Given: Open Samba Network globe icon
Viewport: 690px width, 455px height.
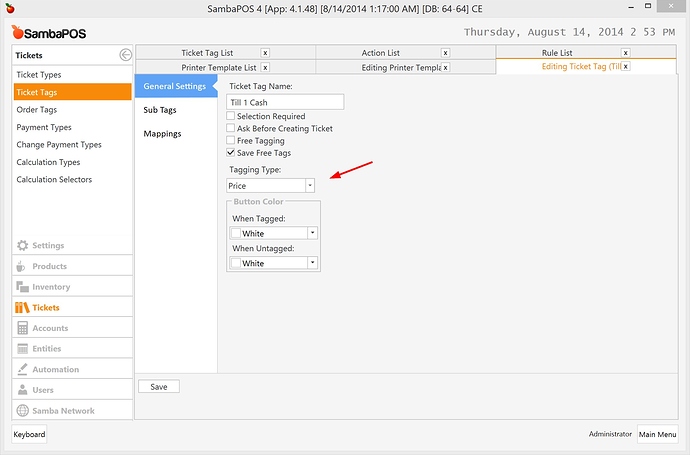Looking at the screenshot, I should coord(22,411).
